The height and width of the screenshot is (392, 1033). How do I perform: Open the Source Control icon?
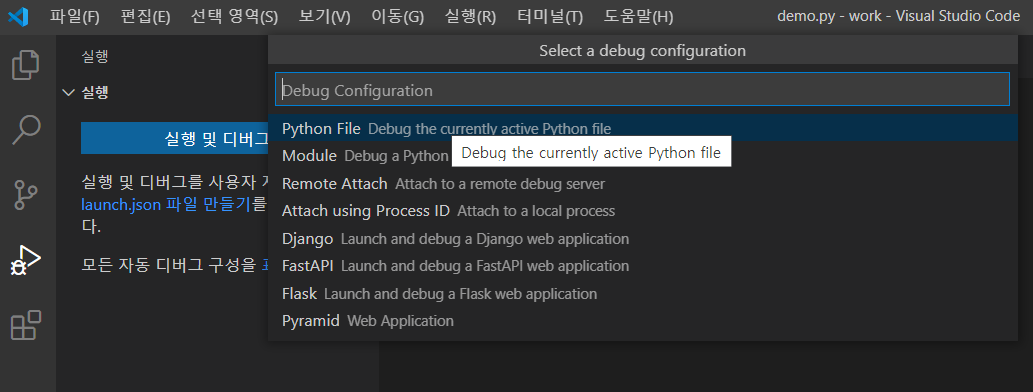26,195
